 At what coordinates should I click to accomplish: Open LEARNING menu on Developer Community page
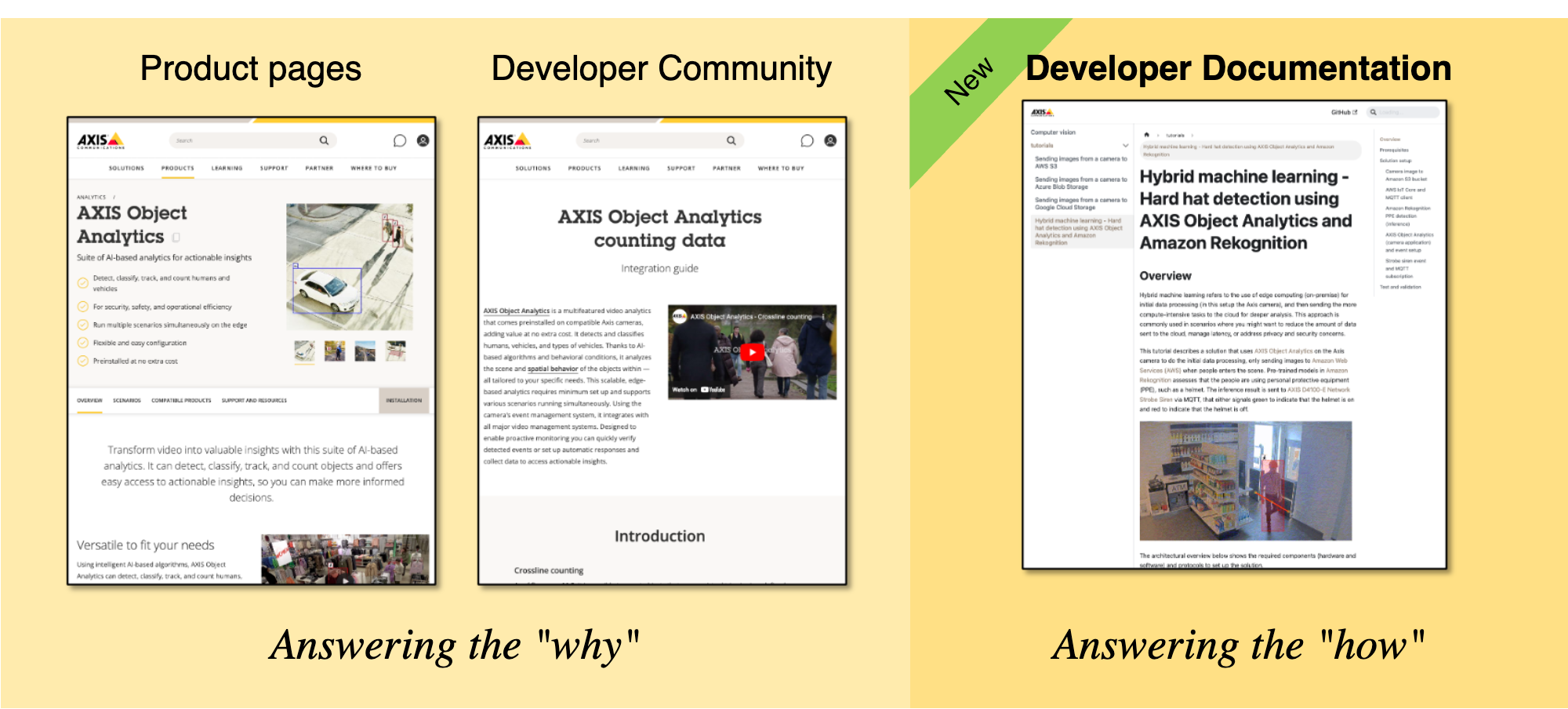tap(633, 168)
